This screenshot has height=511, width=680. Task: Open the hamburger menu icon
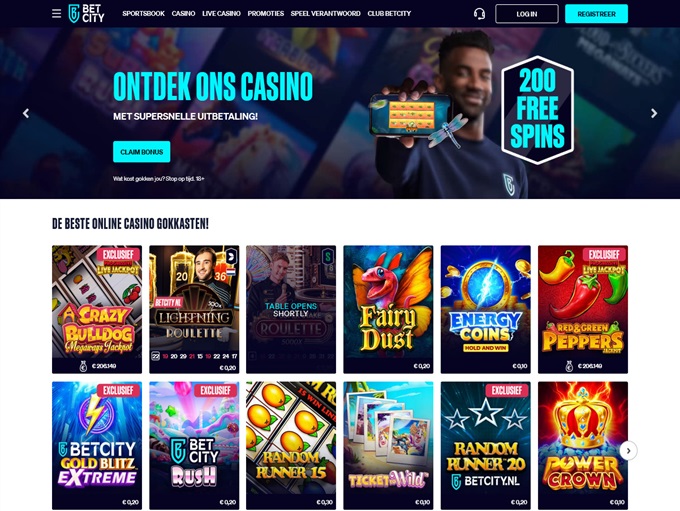[56, 13]
